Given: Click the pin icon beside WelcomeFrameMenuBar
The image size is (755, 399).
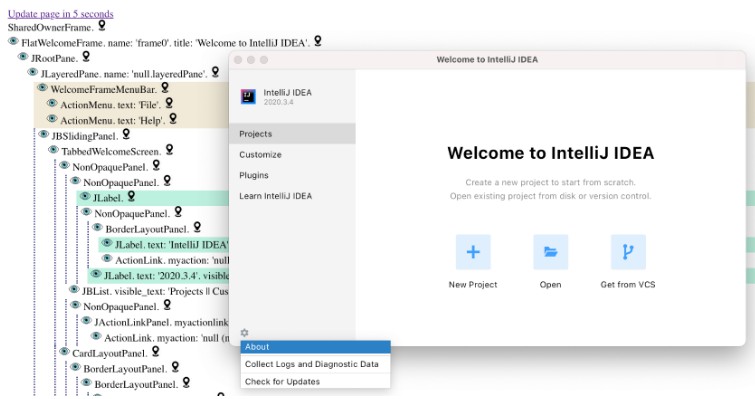Looking at the screenshot, I should pyautogui.click(x=165, y=87).
